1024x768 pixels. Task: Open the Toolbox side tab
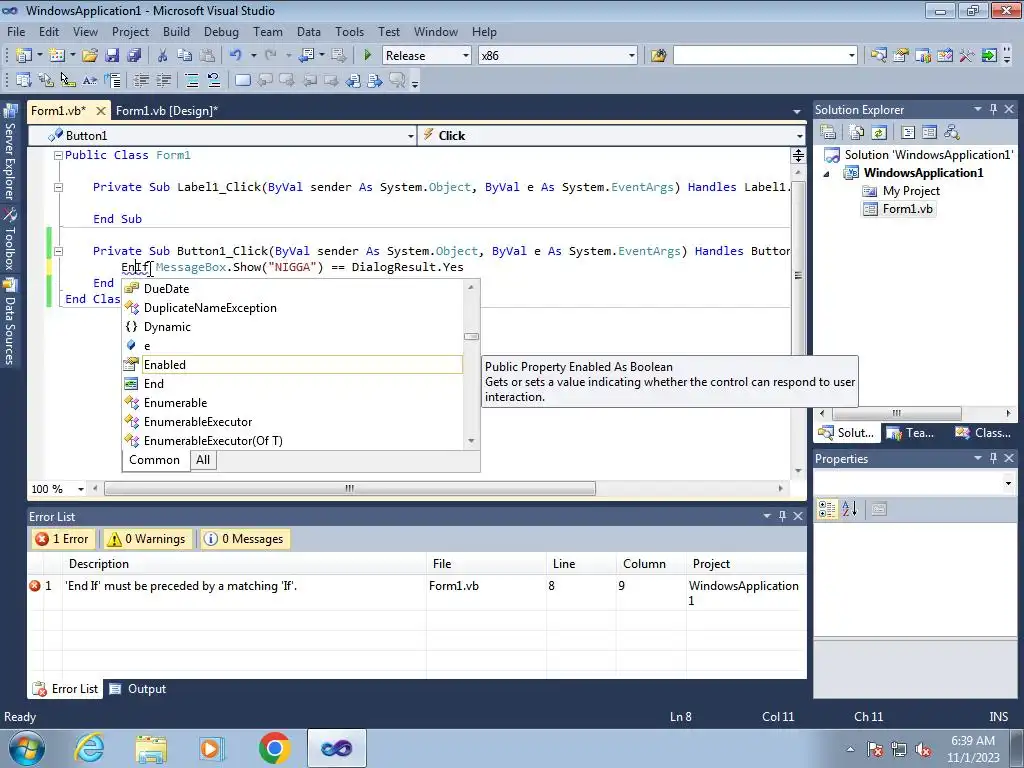pyautogui.click(x=10, y=240)
